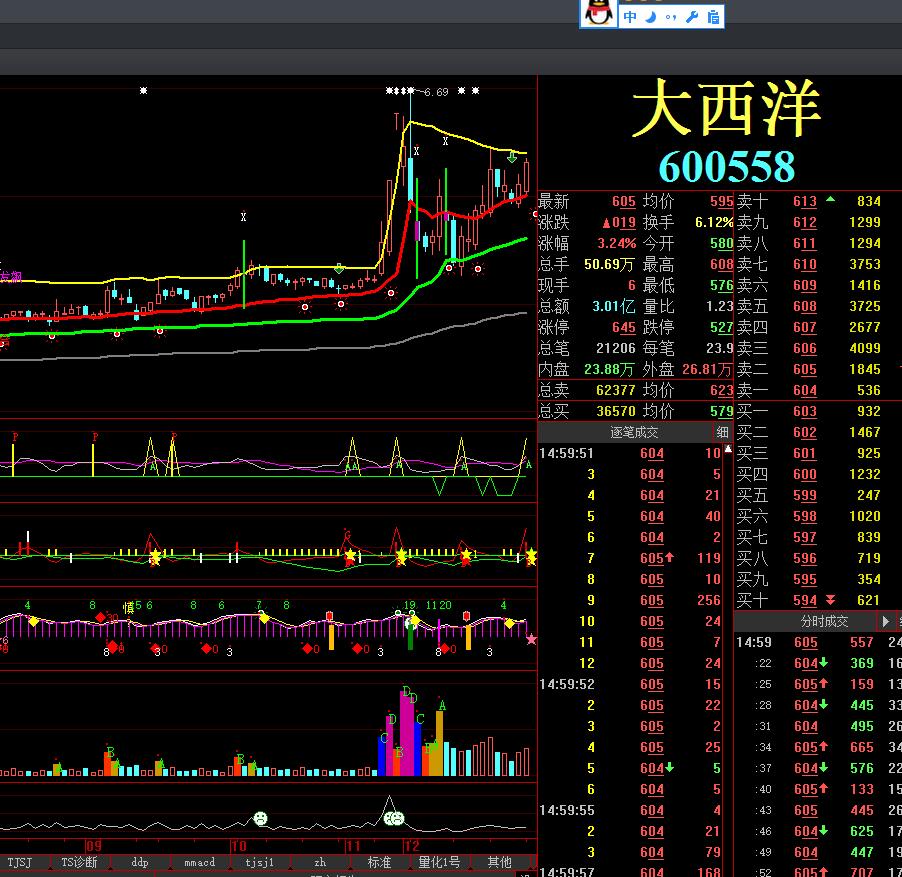The height and width of the screenshot is (877, 902).
Task: Switch to the 标准 tab
Action: [379, 862]
